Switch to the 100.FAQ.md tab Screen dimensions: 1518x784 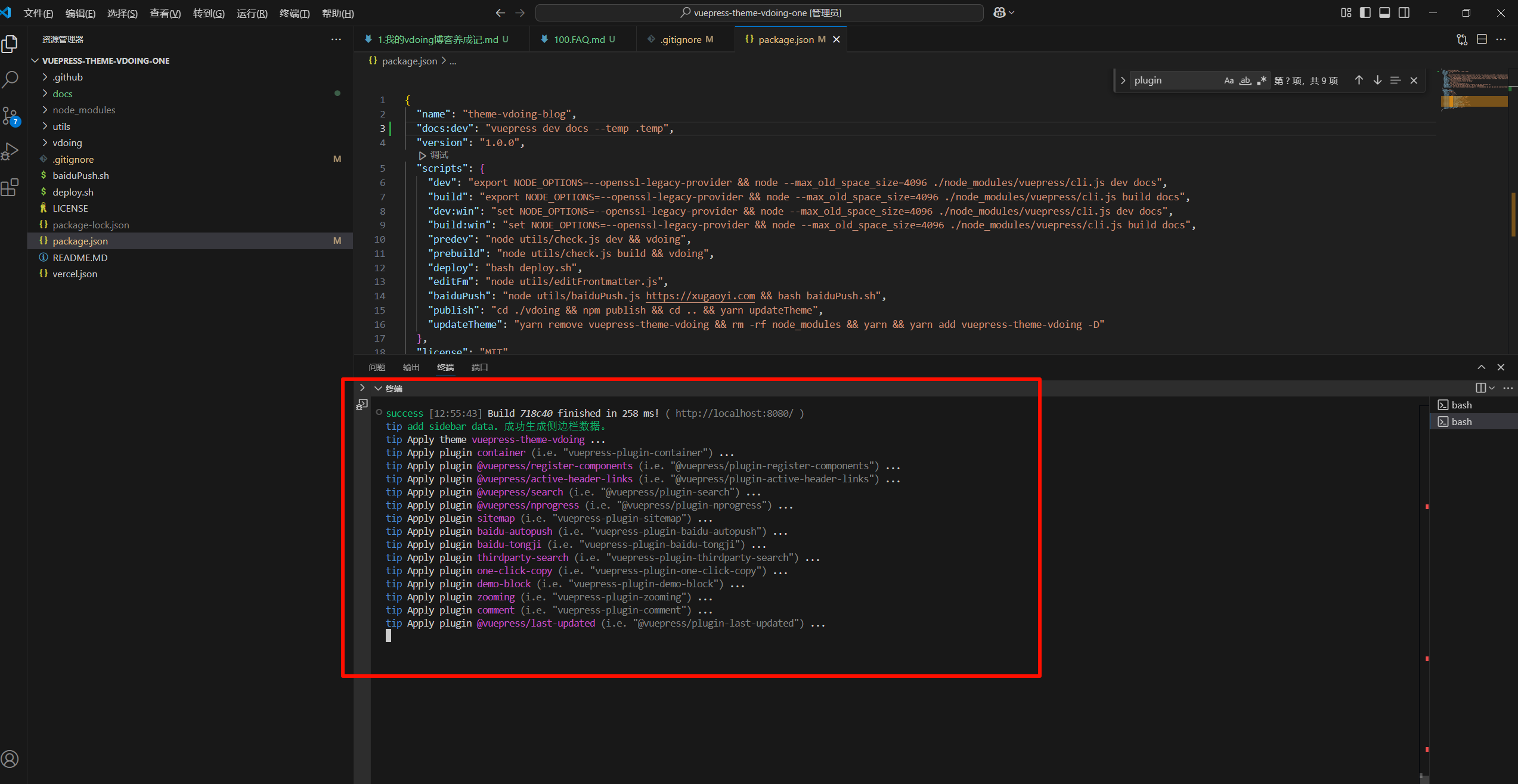(579, 39)
